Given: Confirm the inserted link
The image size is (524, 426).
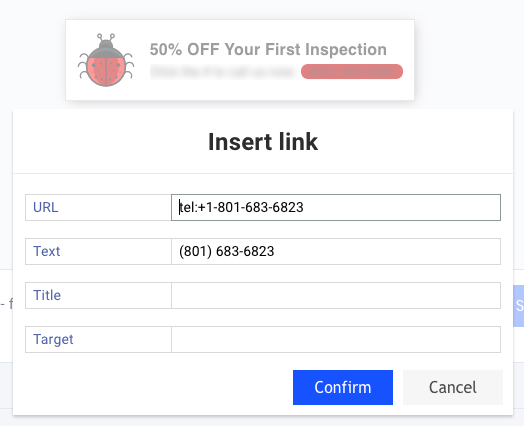Looking at the screenshot, I should [343, 388].
